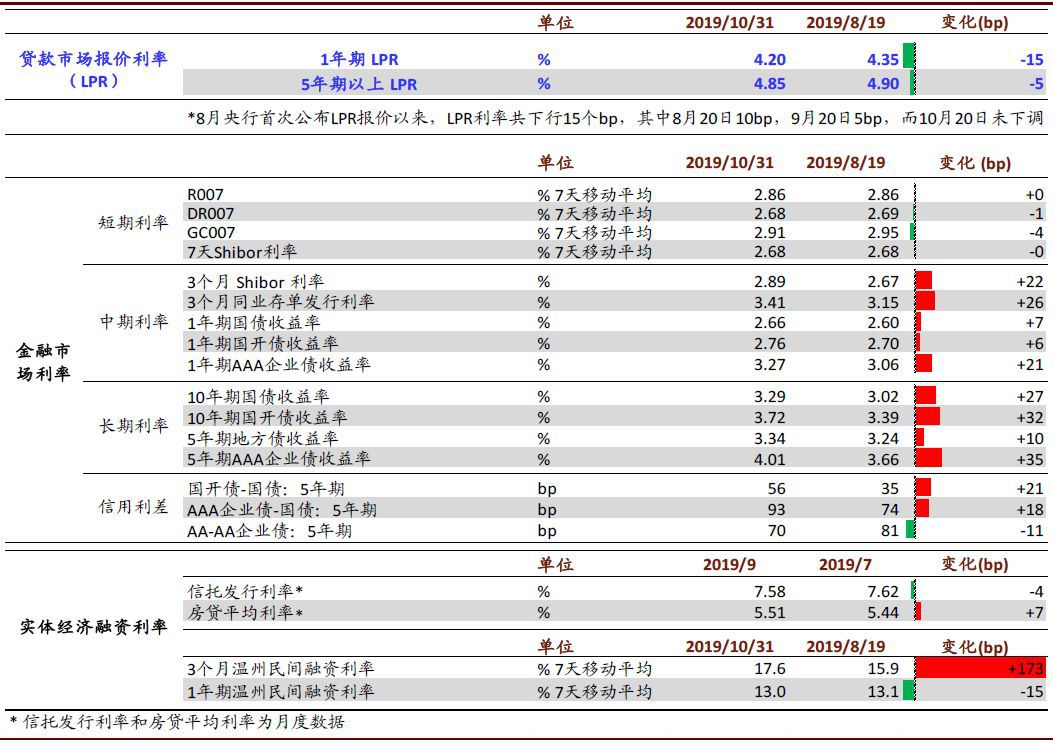The width and height of the screenshot is (1053, 743).
Task: Click the 长期利率 category label
Action: point(134,426)
